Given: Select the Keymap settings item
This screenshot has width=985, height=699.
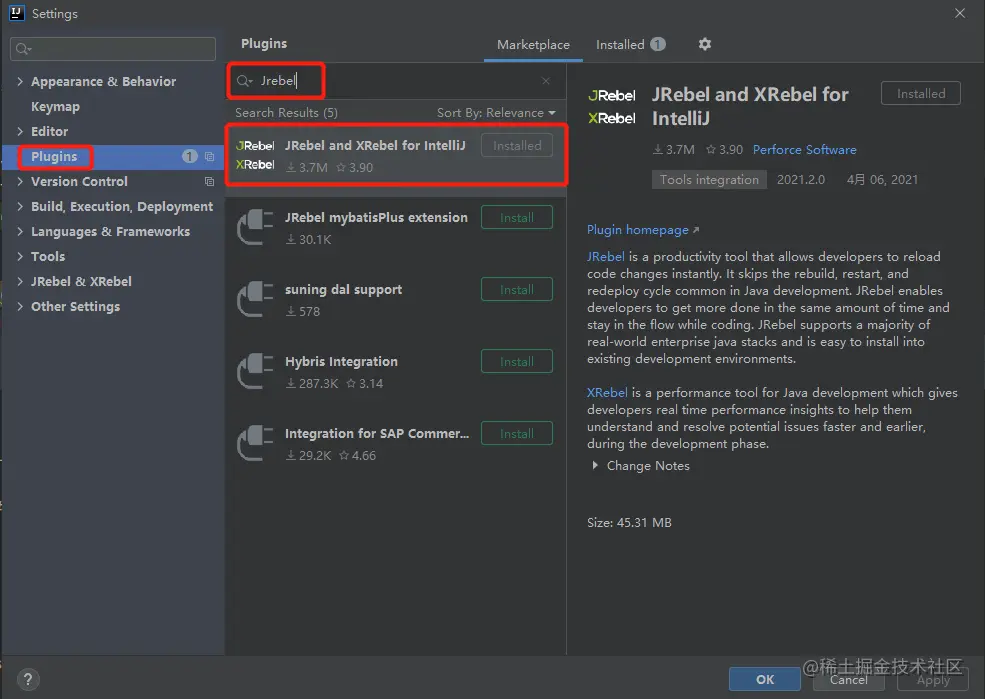Looking at the screenshot, I should pos(55,107).
